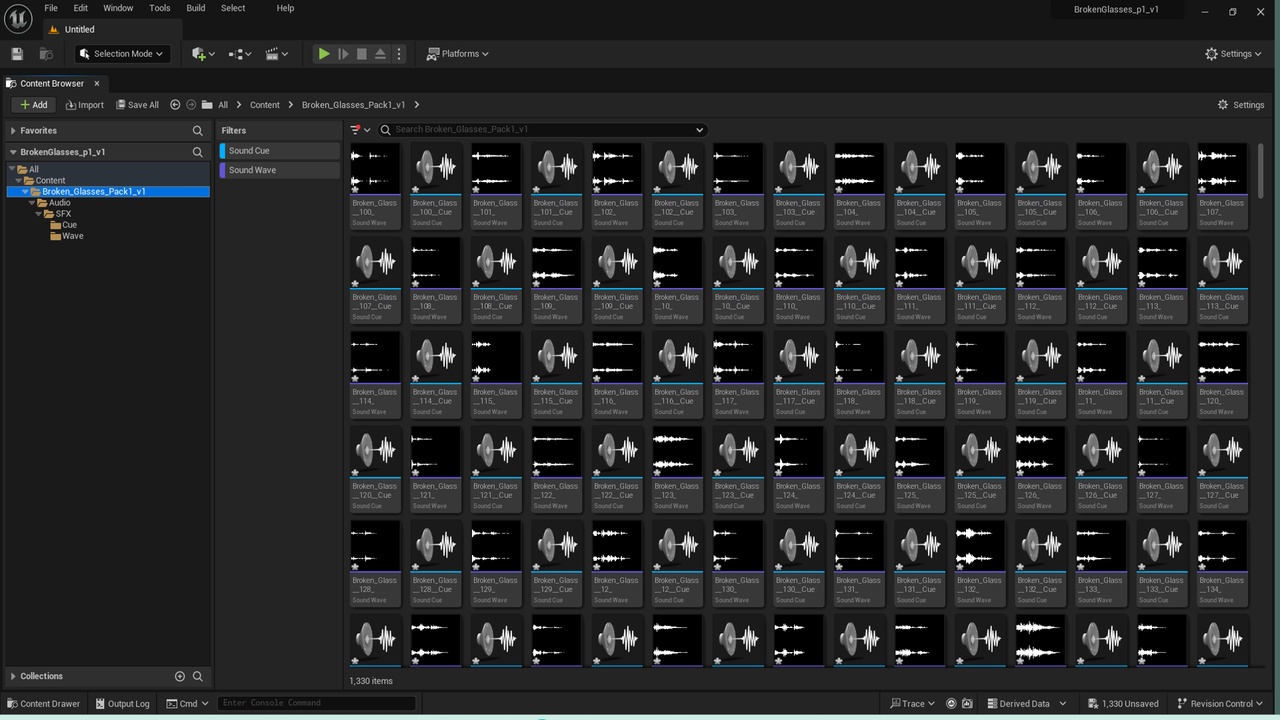Save the current level with the floppy disk icon

17,54
